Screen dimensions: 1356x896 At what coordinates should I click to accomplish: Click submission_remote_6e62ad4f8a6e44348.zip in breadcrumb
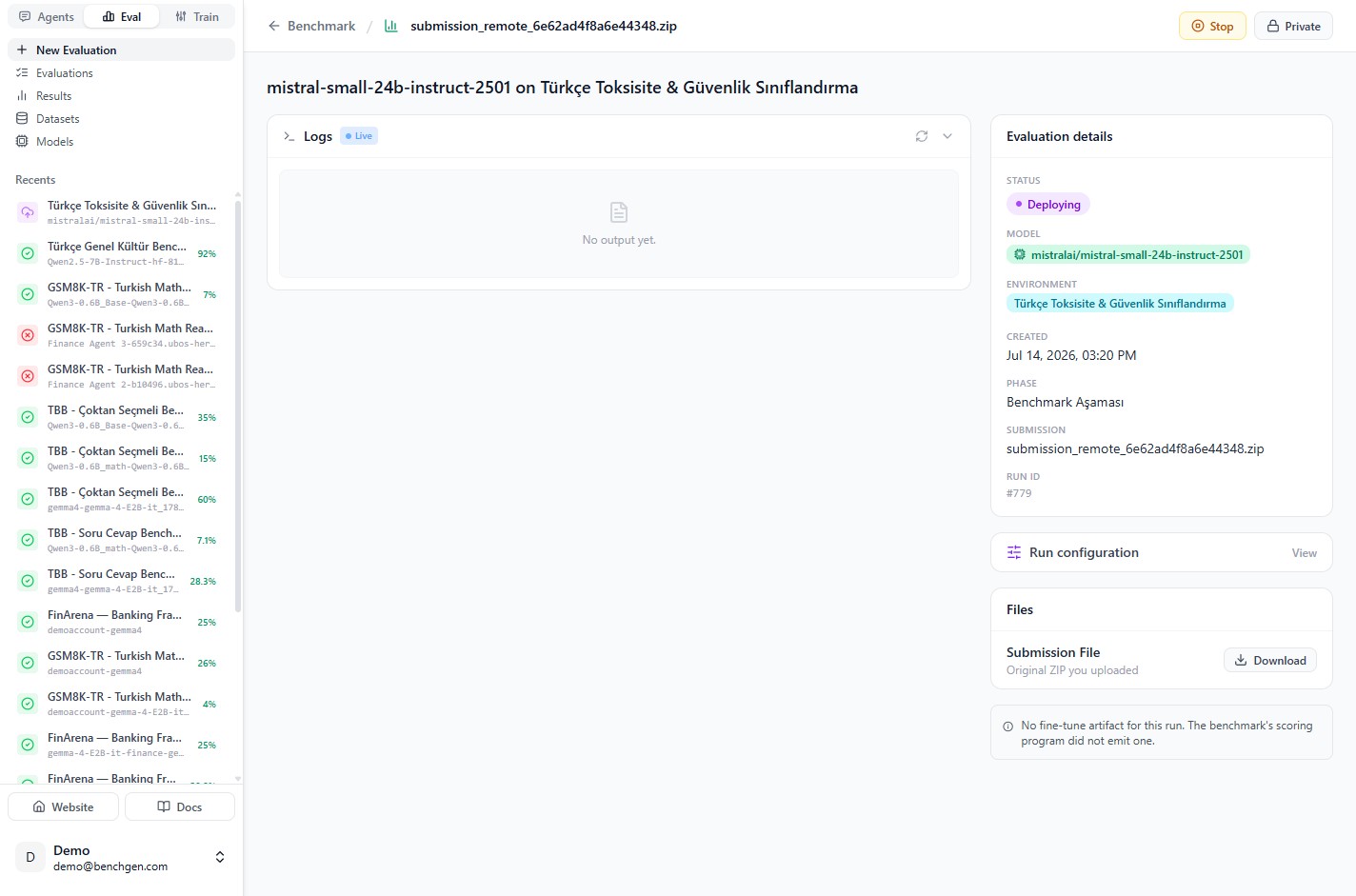coord(544,26)
